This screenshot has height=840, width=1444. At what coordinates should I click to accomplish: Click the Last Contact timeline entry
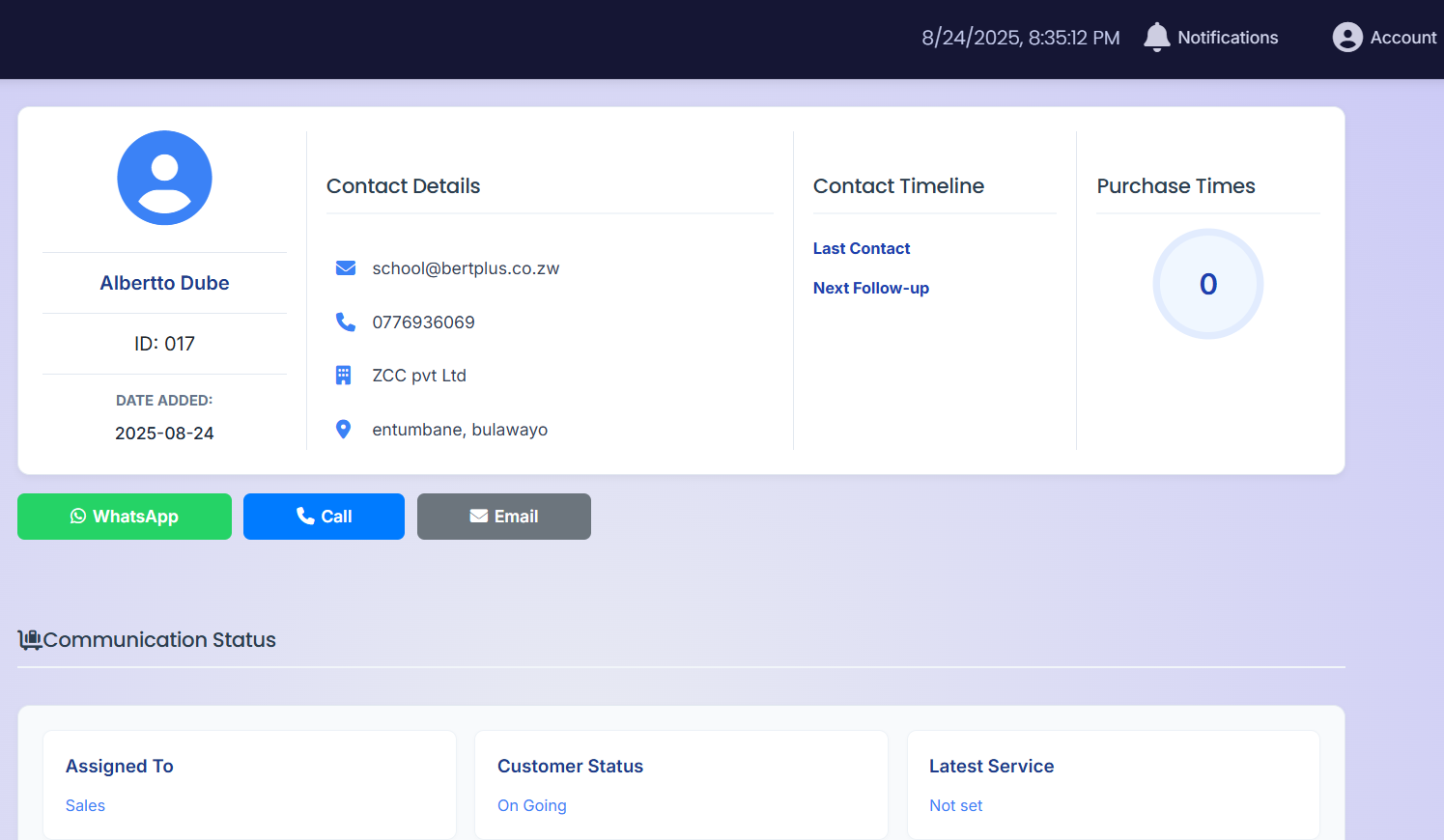[861, 249]
